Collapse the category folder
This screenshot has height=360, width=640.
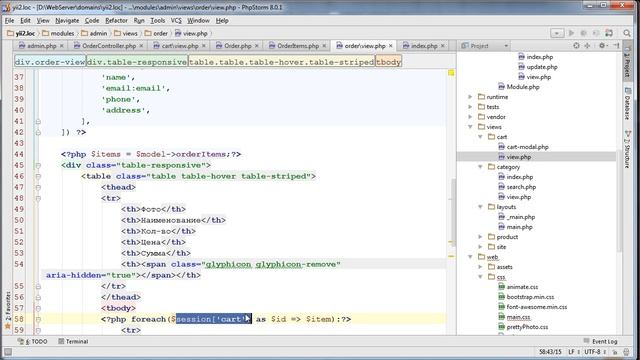point(480,167)
